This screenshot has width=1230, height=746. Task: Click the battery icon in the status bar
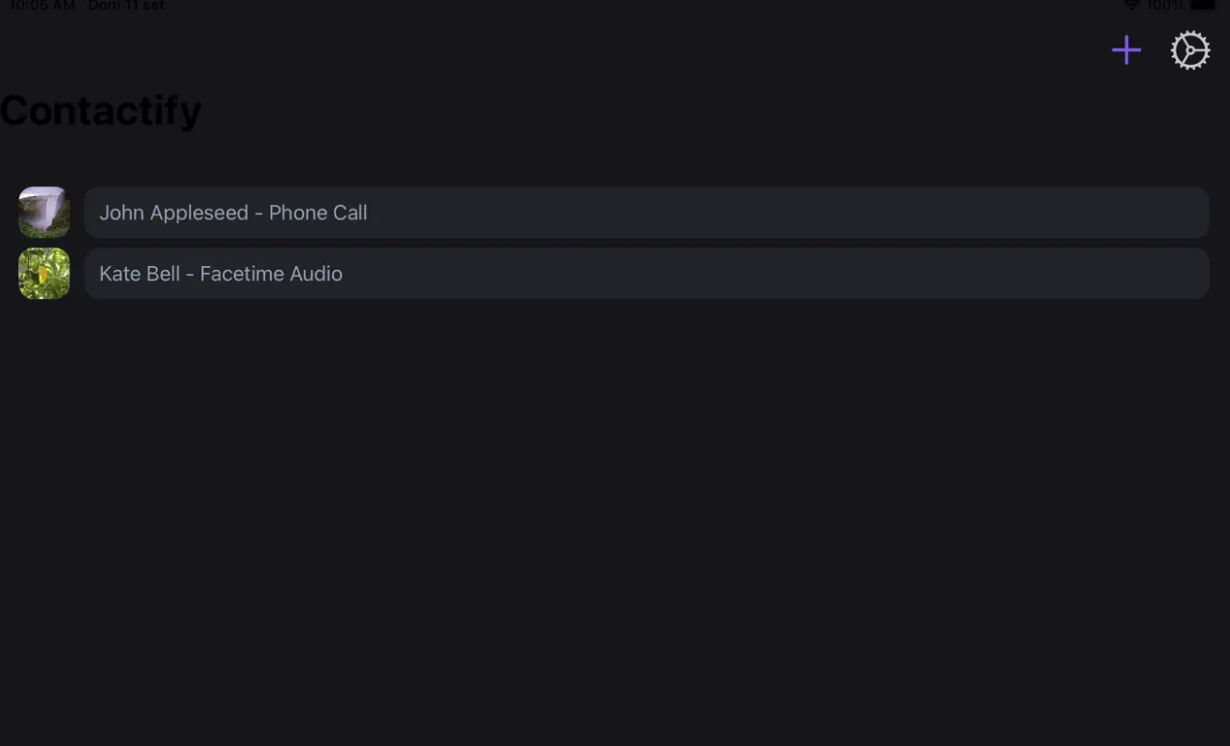click(1203, 6)
